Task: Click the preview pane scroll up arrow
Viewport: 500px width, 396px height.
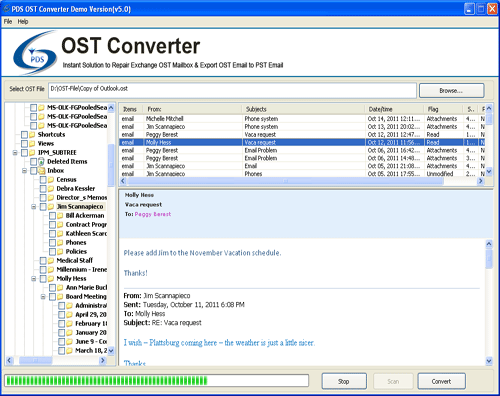Action: tap(489, 244)
